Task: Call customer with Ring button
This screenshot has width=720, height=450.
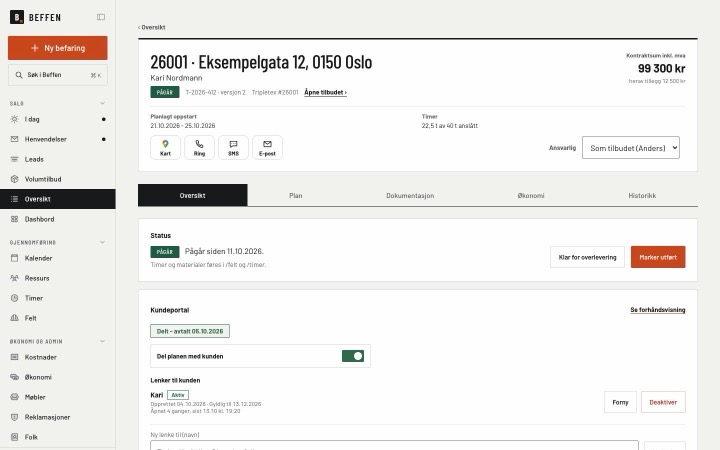Action: pos(199,147)
